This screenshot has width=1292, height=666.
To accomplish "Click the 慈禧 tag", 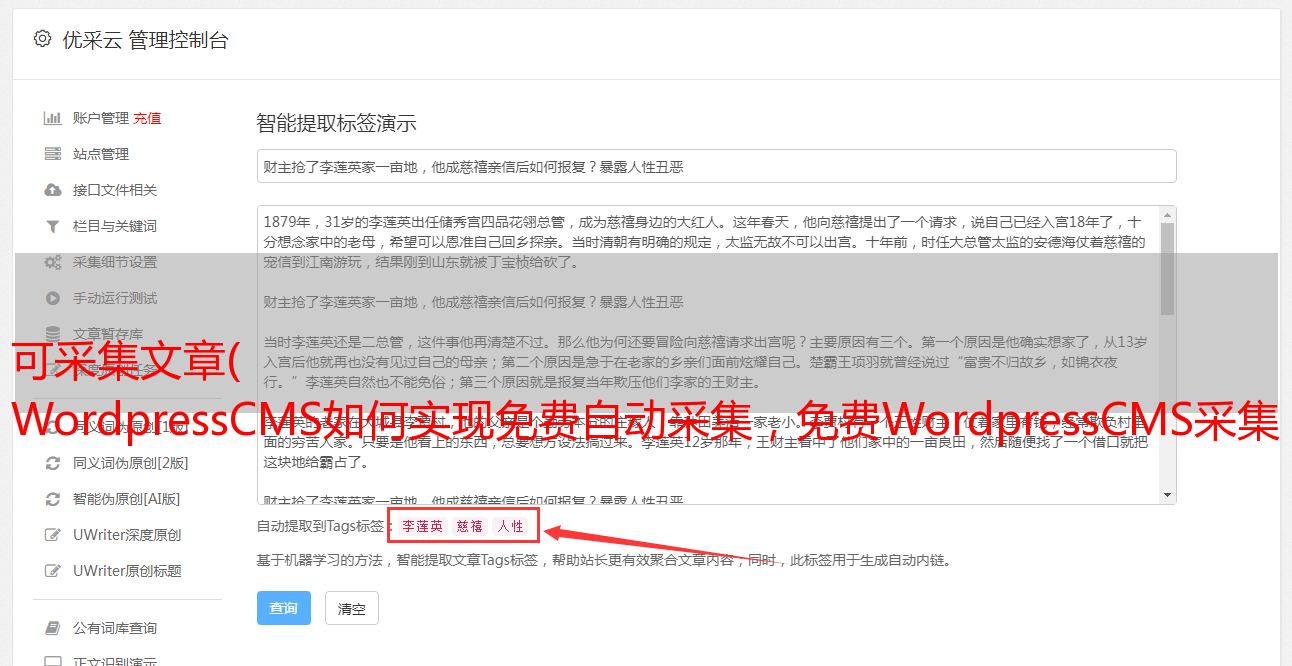I will pyautogui.click(x=470, y=526).
